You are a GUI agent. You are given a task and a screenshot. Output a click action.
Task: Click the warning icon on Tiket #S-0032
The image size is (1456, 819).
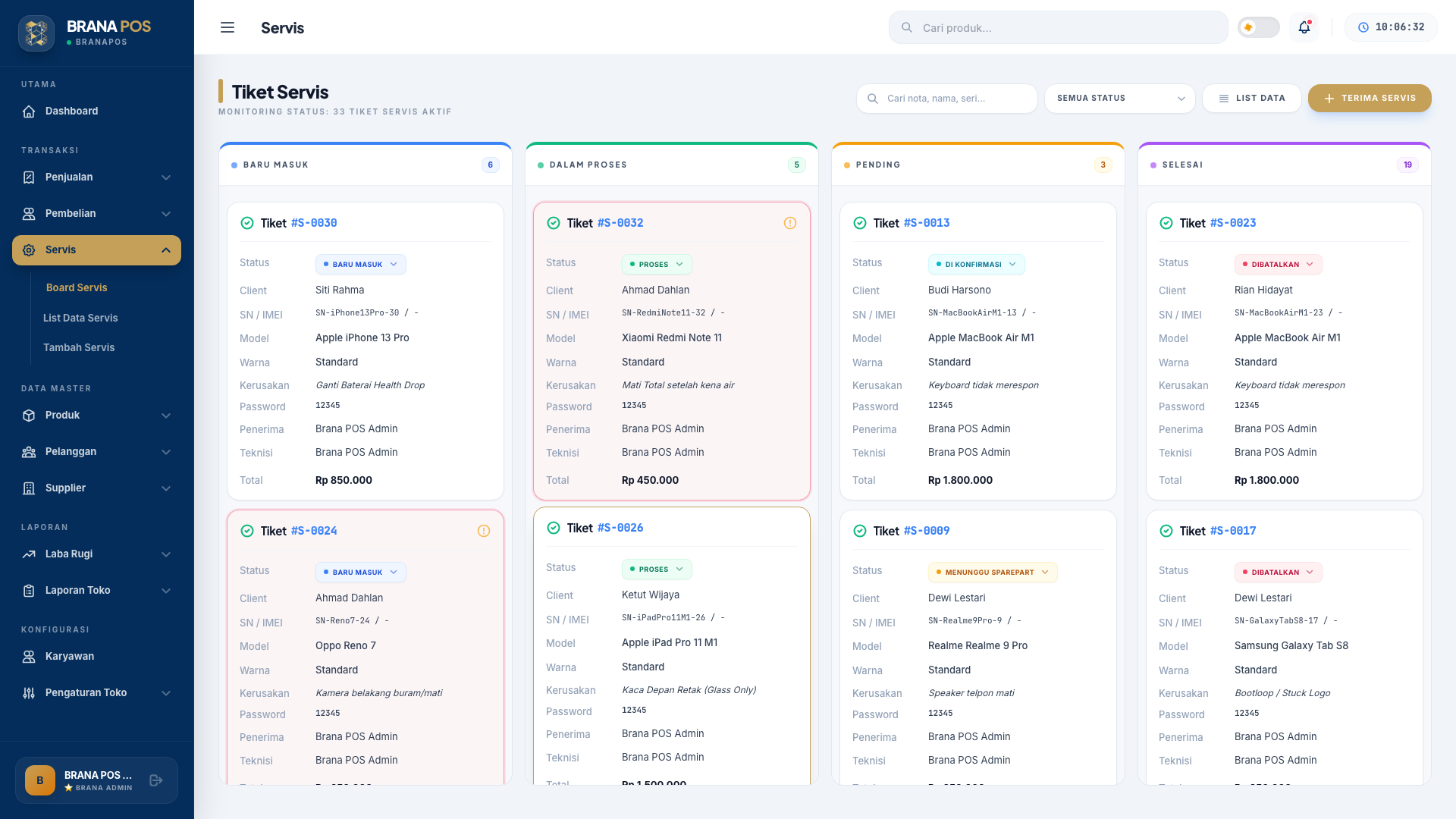click(790, 223)
